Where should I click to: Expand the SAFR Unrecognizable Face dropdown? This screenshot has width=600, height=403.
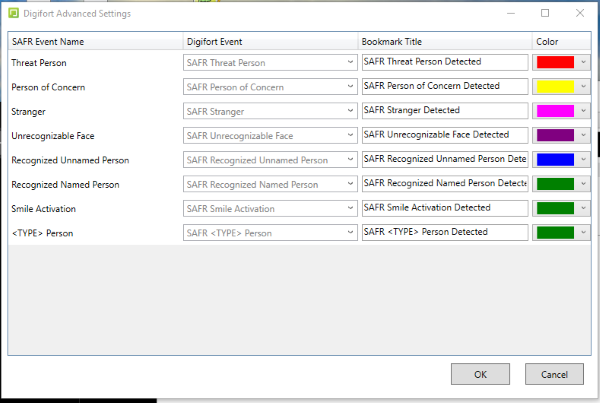[x=270, y=135]
